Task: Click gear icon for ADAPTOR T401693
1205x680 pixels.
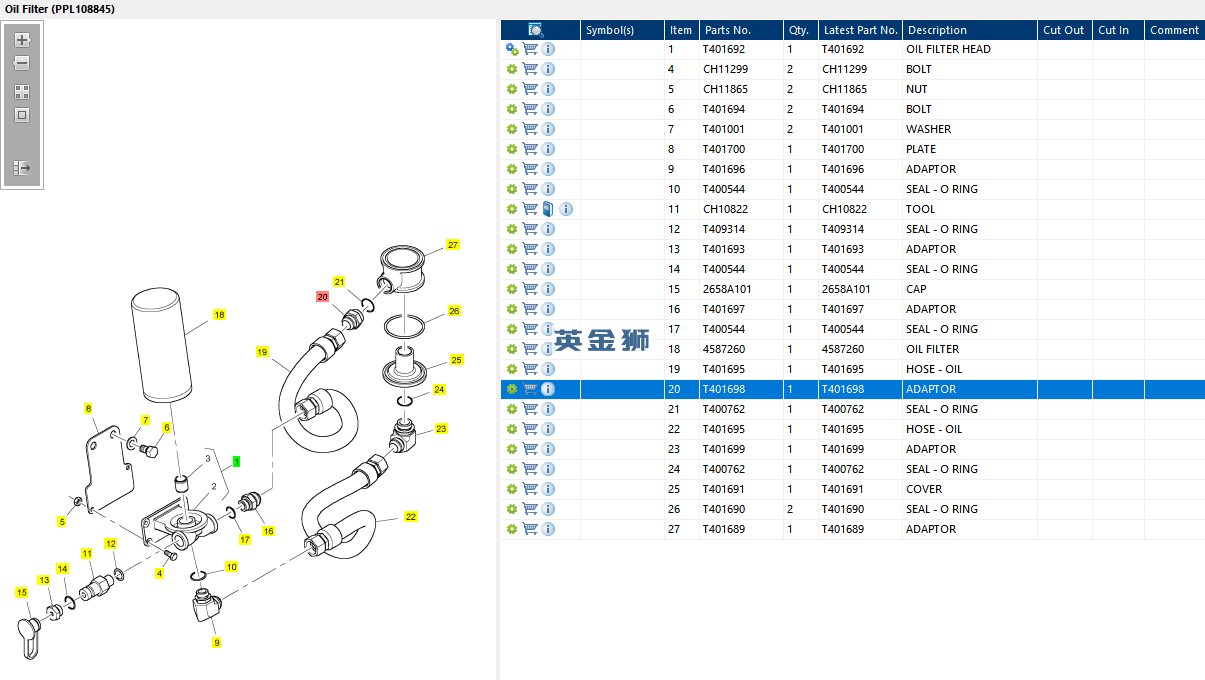Action: 512,249
